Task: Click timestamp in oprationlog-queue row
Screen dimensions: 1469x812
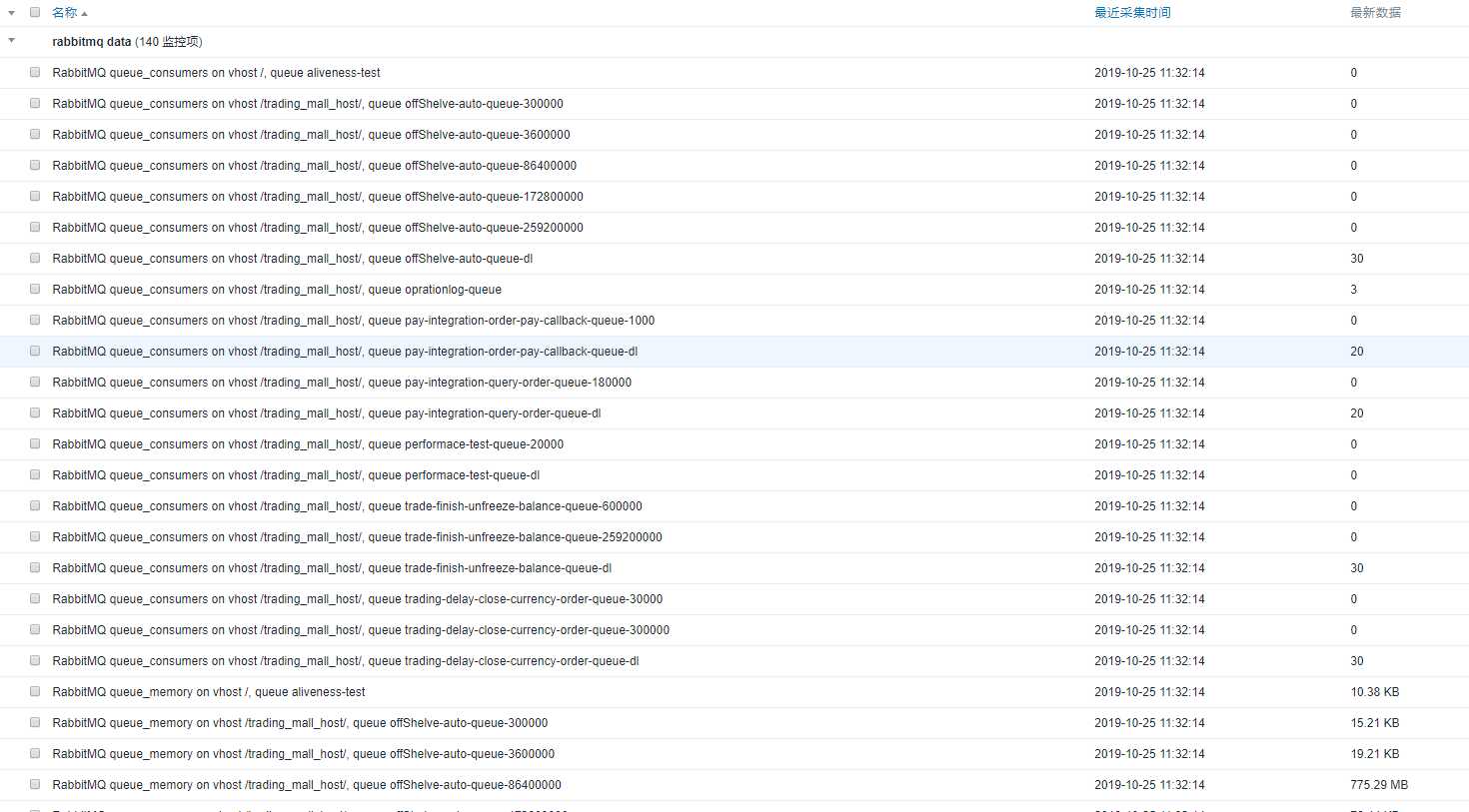Action: [x=1149, y=290]
